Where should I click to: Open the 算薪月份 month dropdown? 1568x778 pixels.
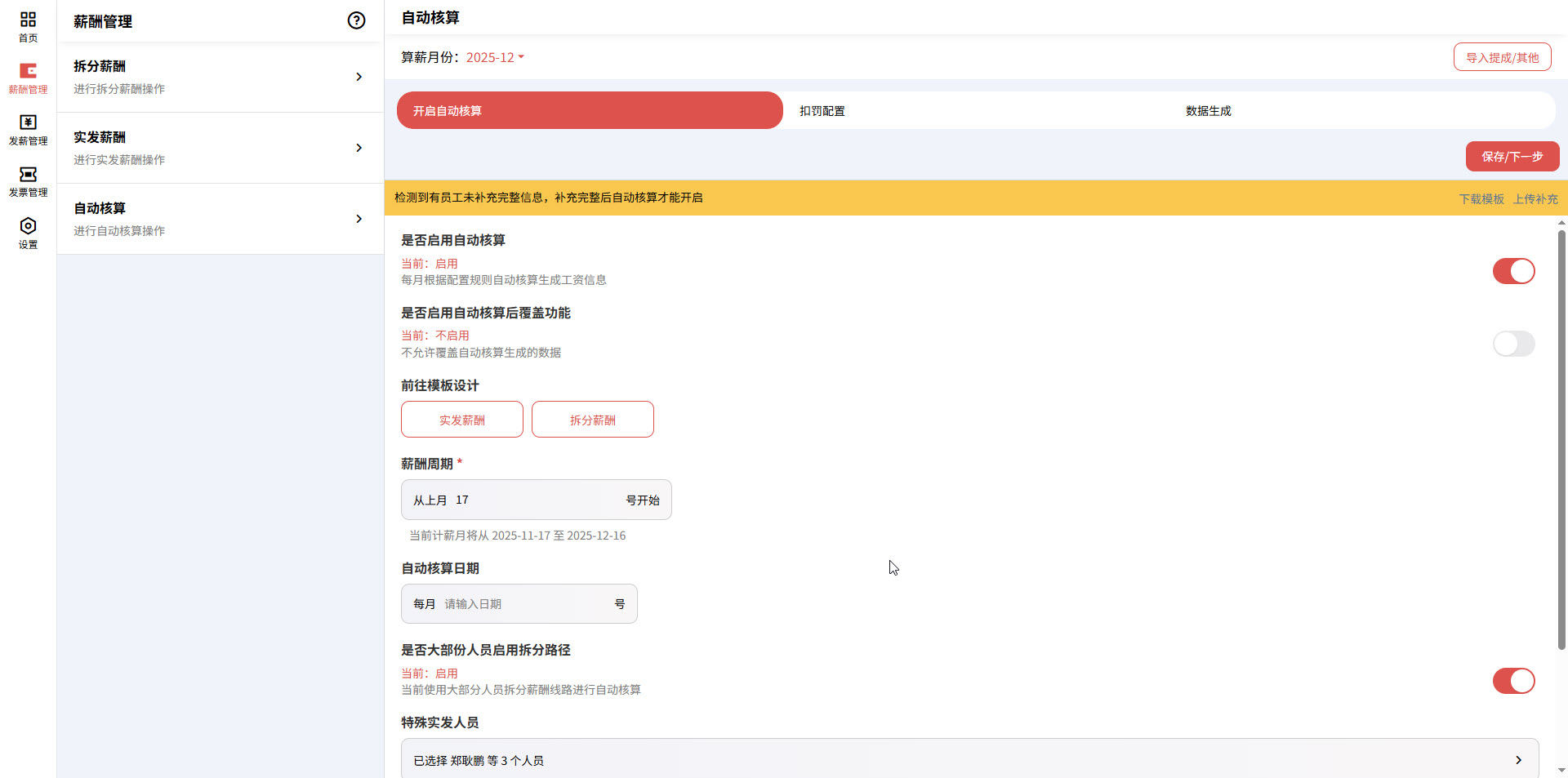coord(494,57)
